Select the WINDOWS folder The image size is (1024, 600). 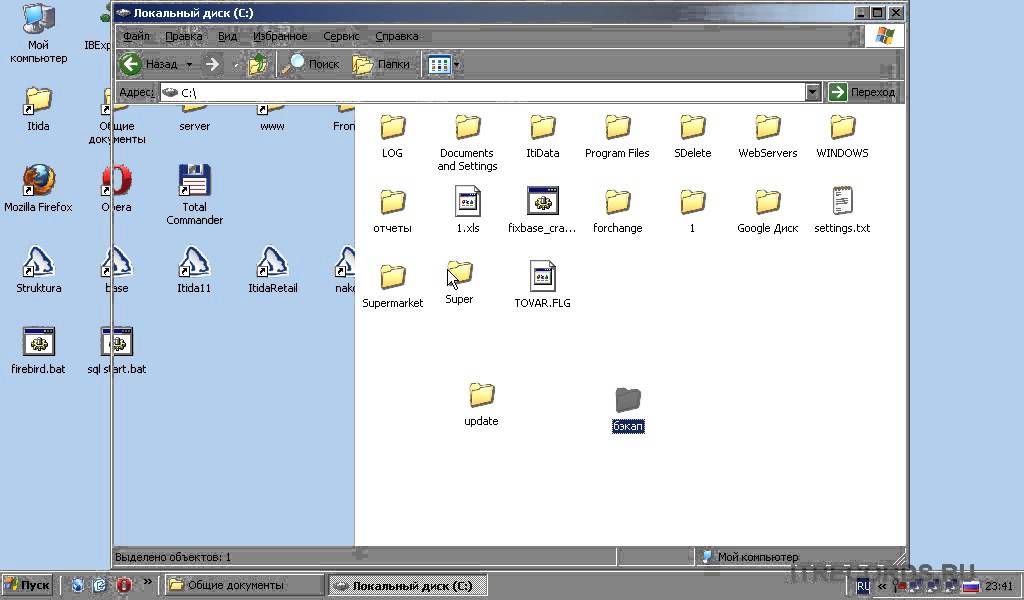[x=842, y=136]
